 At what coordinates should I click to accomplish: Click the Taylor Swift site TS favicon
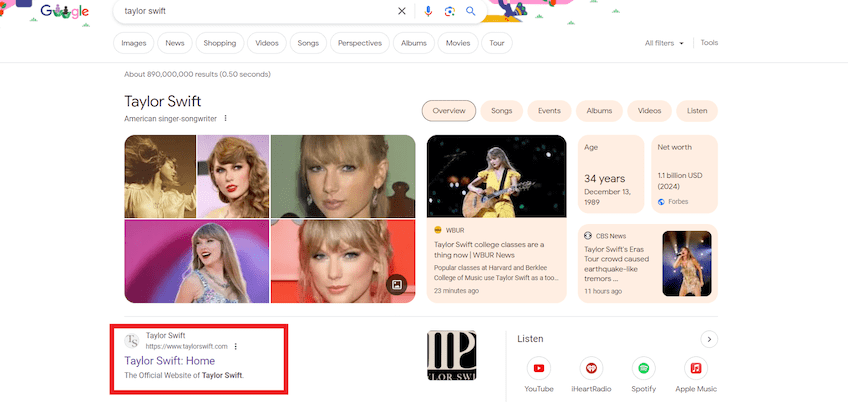pos(132,341)
